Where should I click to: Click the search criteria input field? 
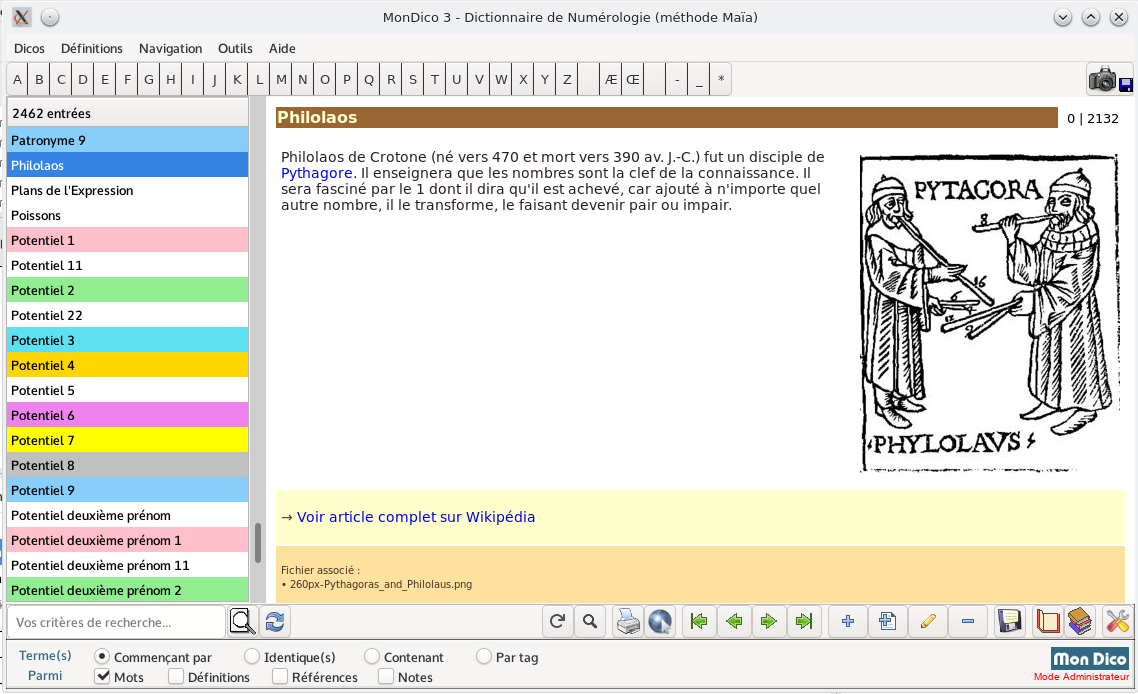point(116,622)
